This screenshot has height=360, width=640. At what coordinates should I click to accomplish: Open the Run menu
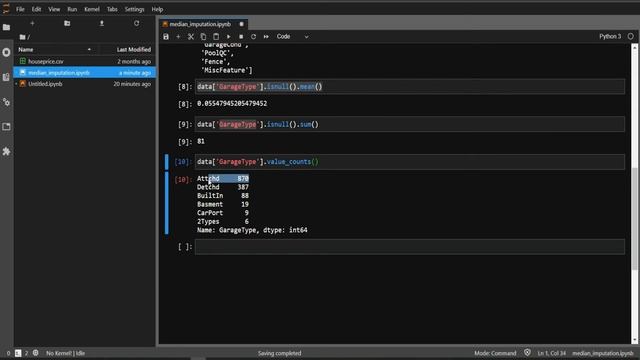point(72,9)
